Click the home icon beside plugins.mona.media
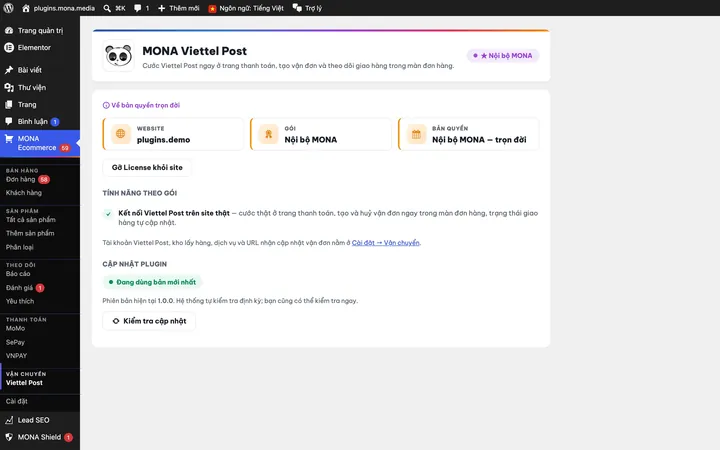 pyautogui.click(x=26, y=8)
